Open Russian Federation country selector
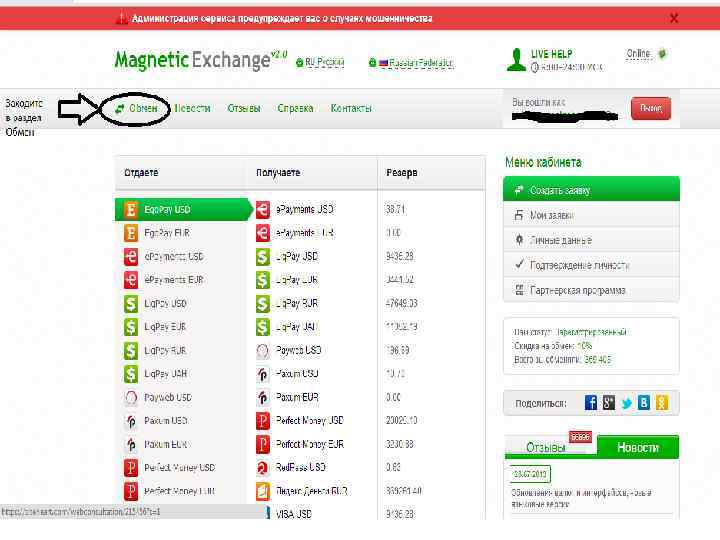The image size is (720, 540). (x=412, y=62)
